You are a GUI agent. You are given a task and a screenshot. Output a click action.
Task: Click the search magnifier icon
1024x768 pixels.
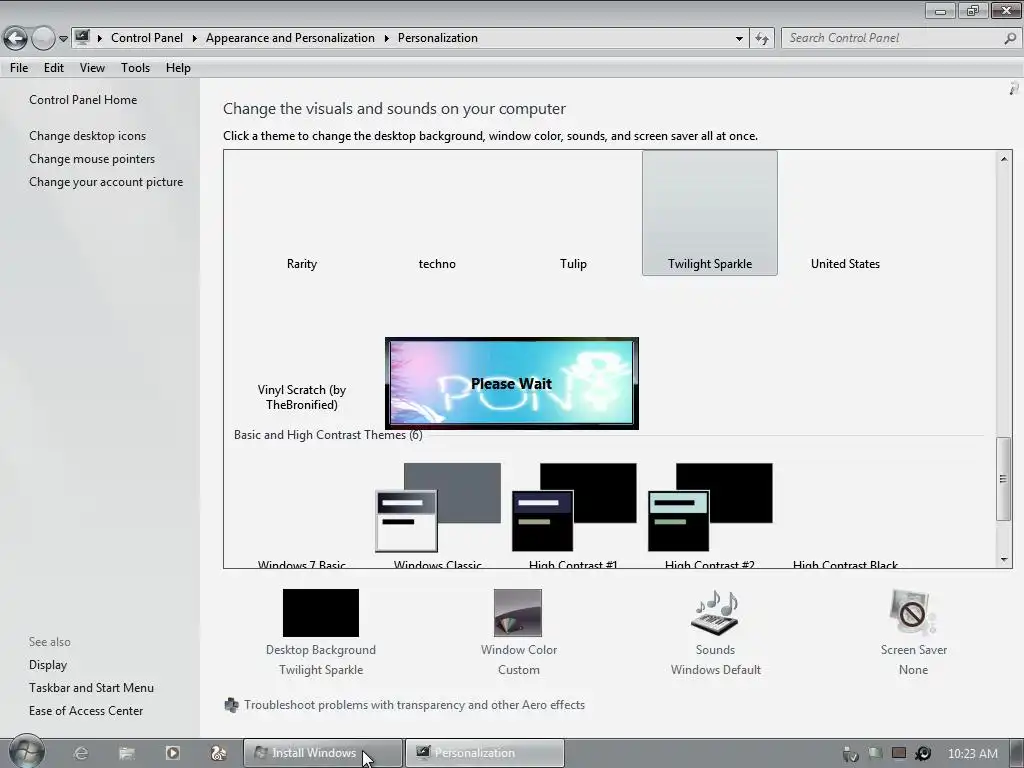click(1010, 38)
